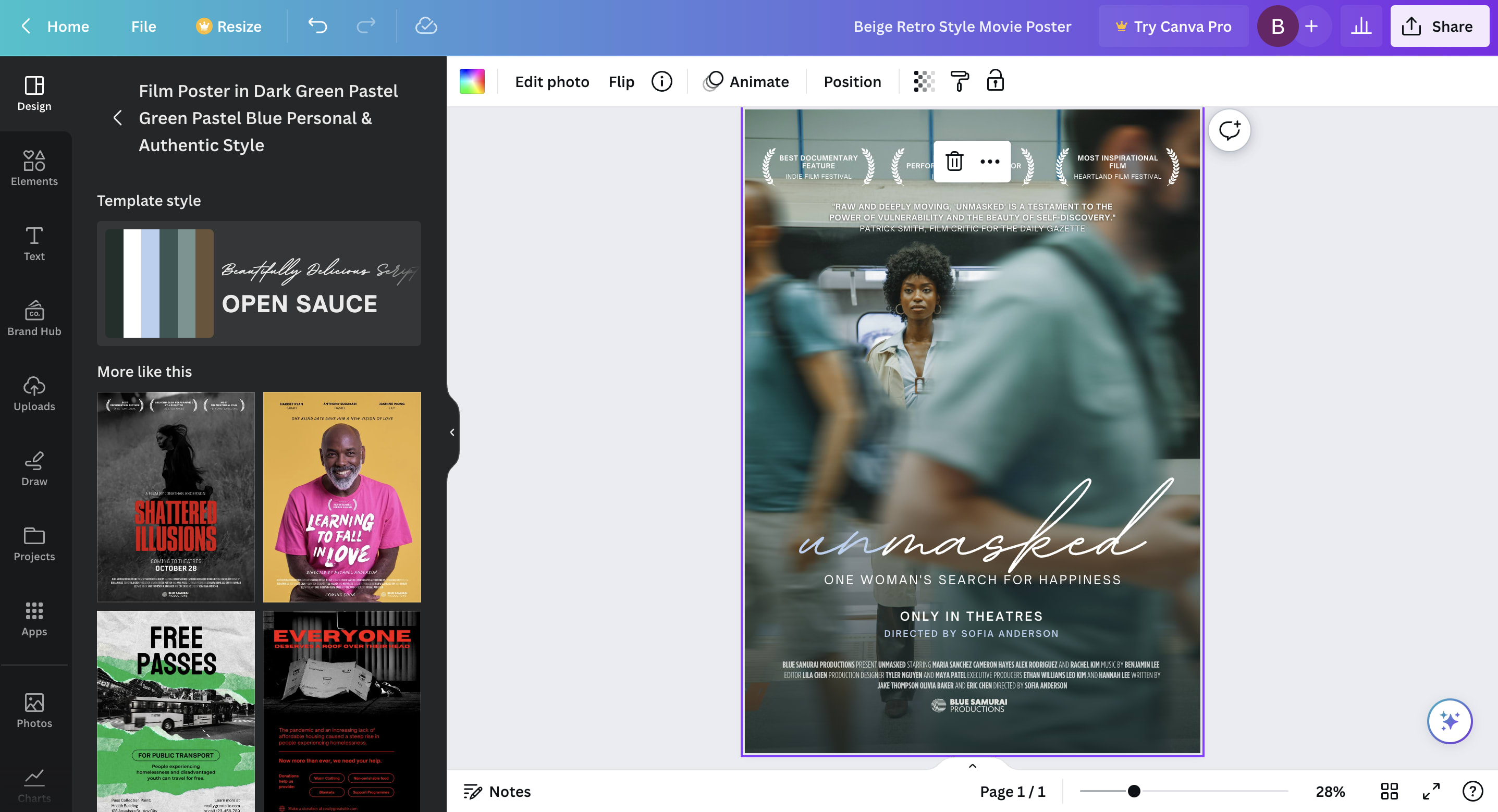The height and width of the screenshot is (812, 1498).
Task: Apply the Template style color palette
Action: [x=159, y=284]
